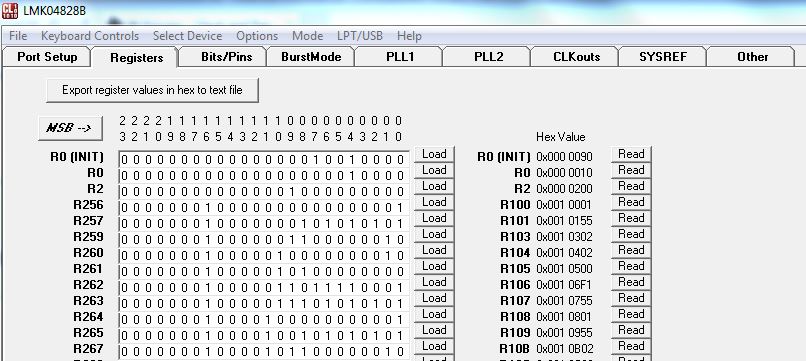Select hex value 0x001 0B02
The image size is (806, 361).
[564, 349]
